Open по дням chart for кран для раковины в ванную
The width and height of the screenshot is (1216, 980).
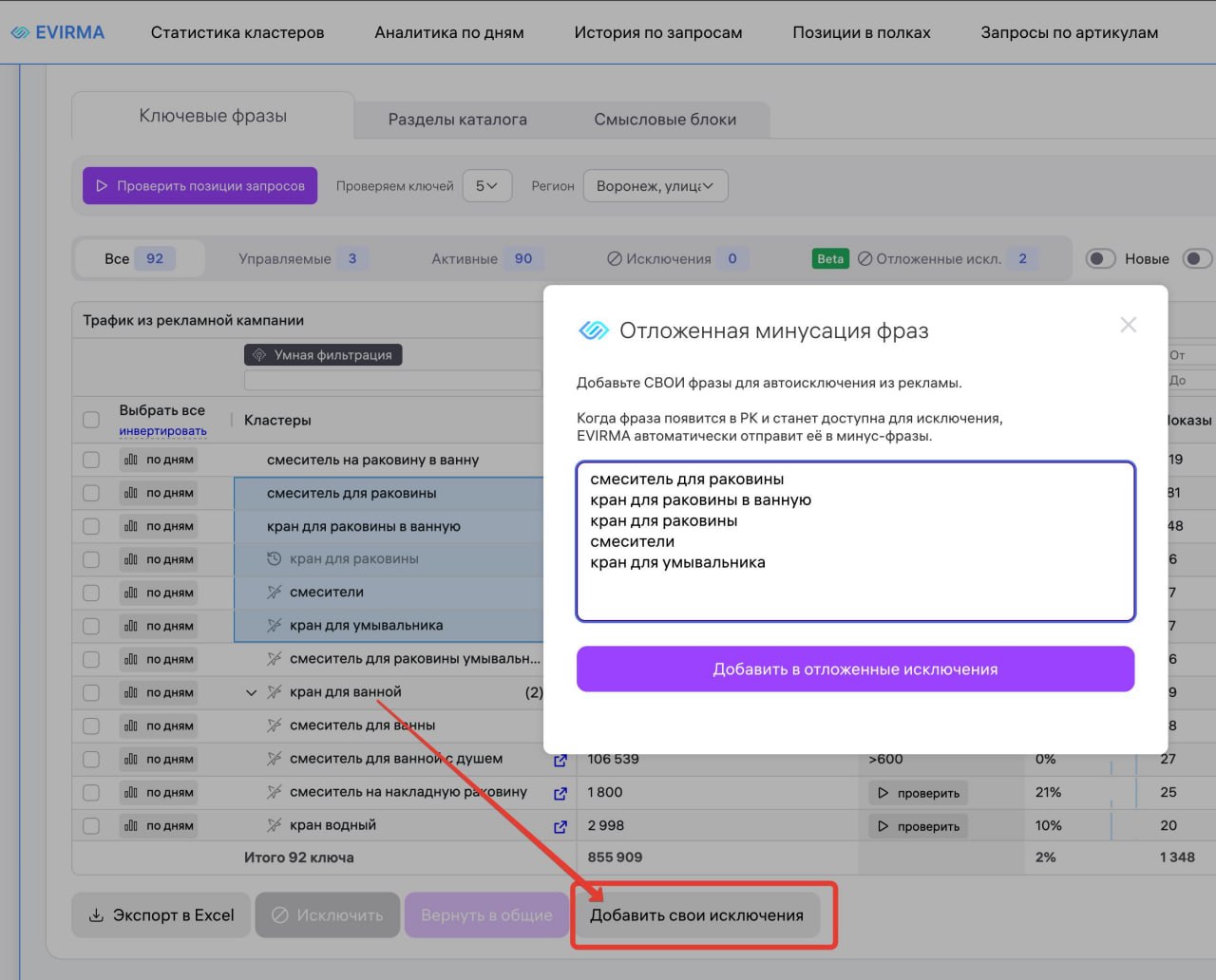[159, 526]
